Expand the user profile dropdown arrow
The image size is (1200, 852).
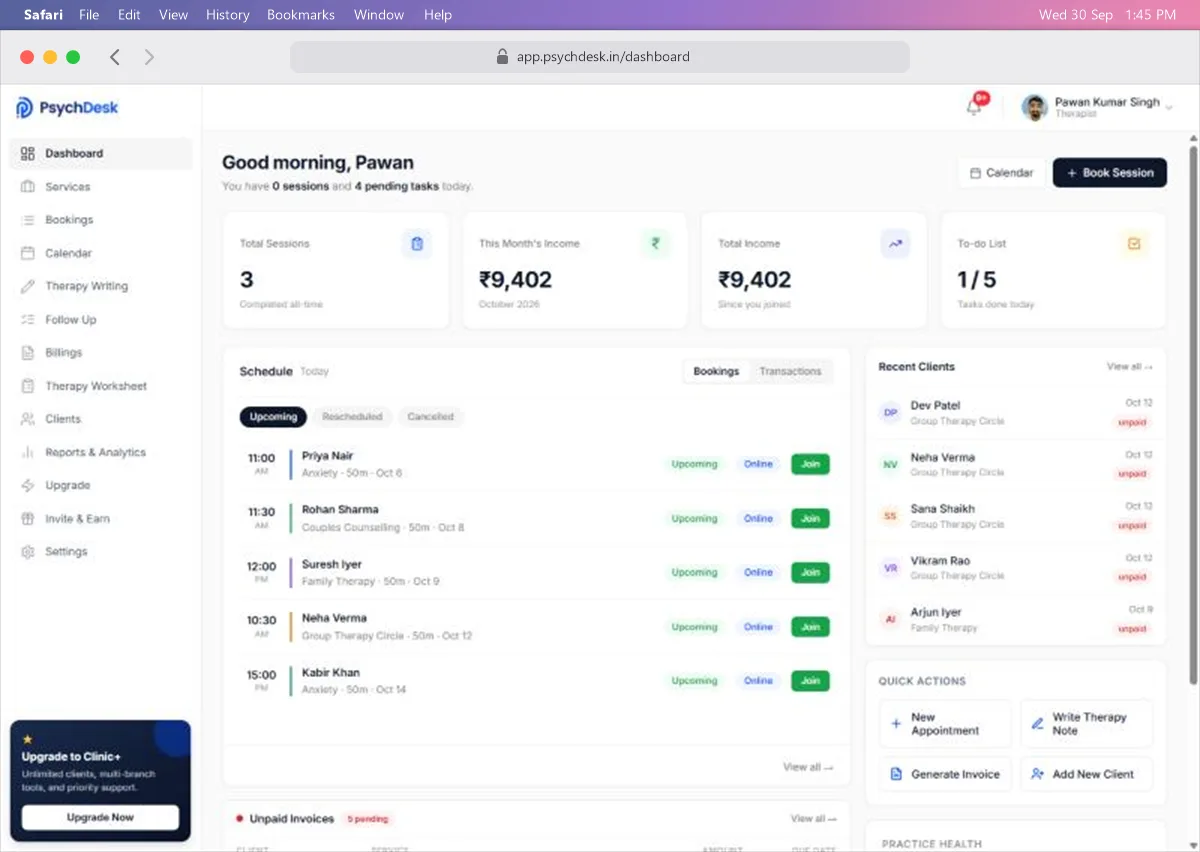point(1169,107)
